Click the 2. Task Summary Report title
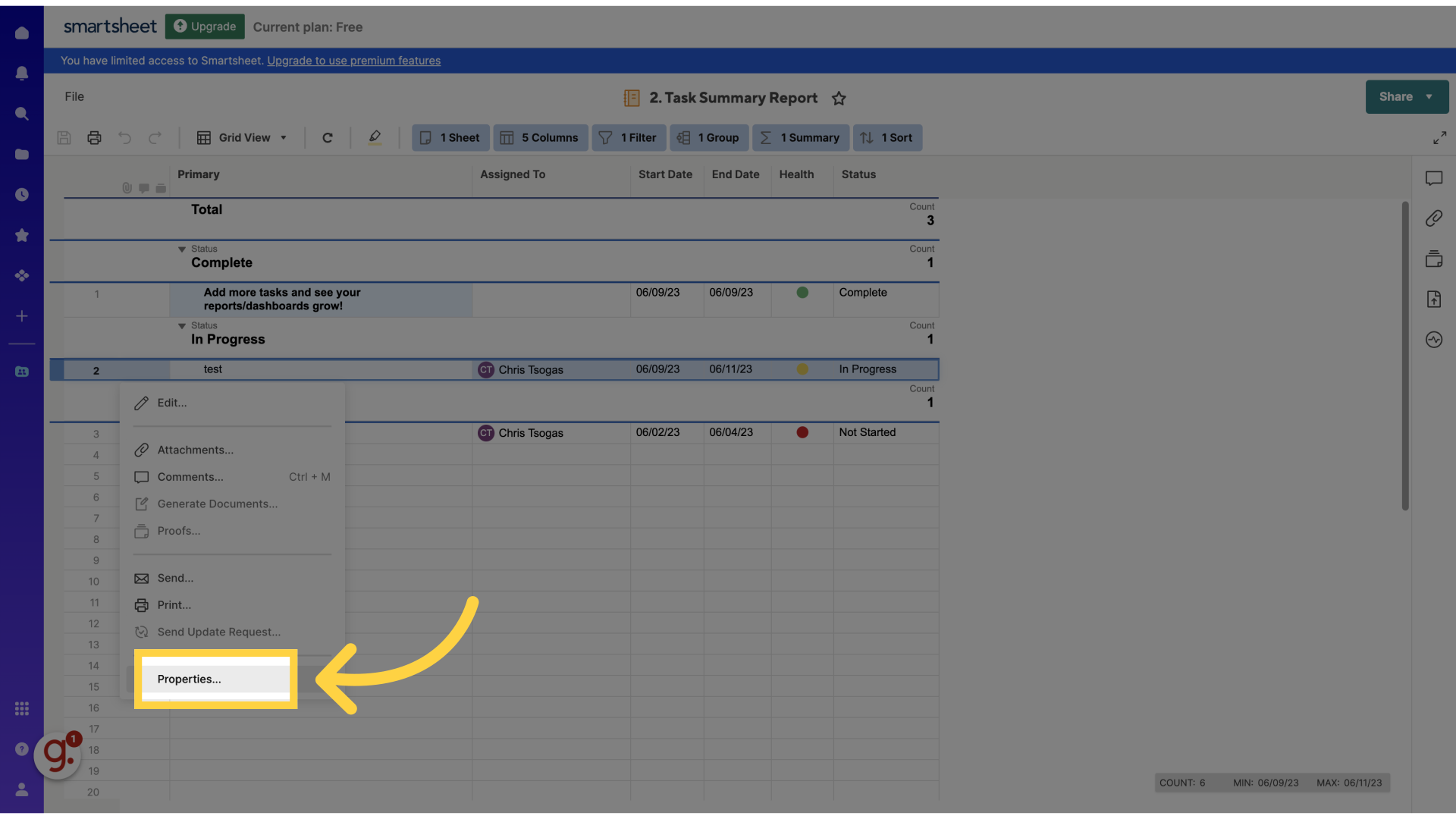The height and width of the screenshot is (819, 1456). click(x=733, y=98)
